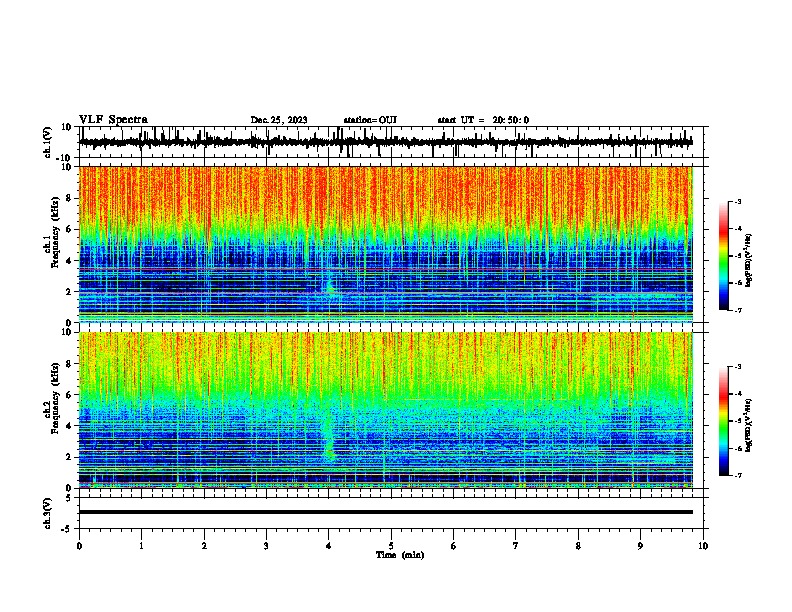Screen dimensions: 792x612
Task: Click the "ch.3(V)" axis label
Action: (x=48, y=514)
